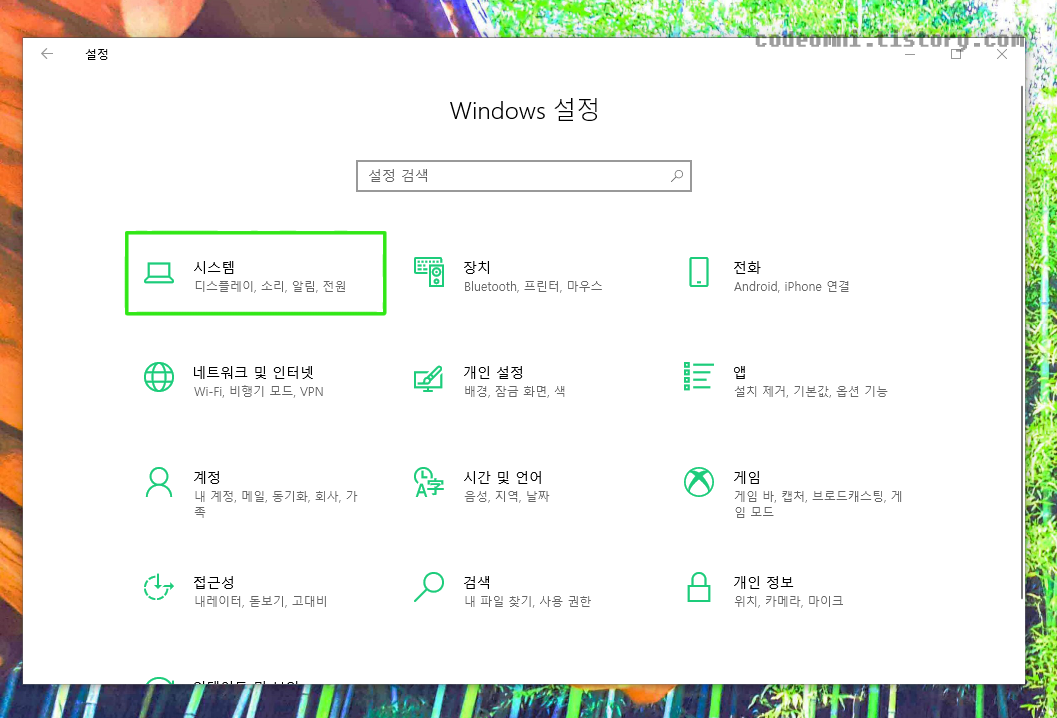Click '설치 제거, 기본값, 옵션 기능' description

[810, 392]
